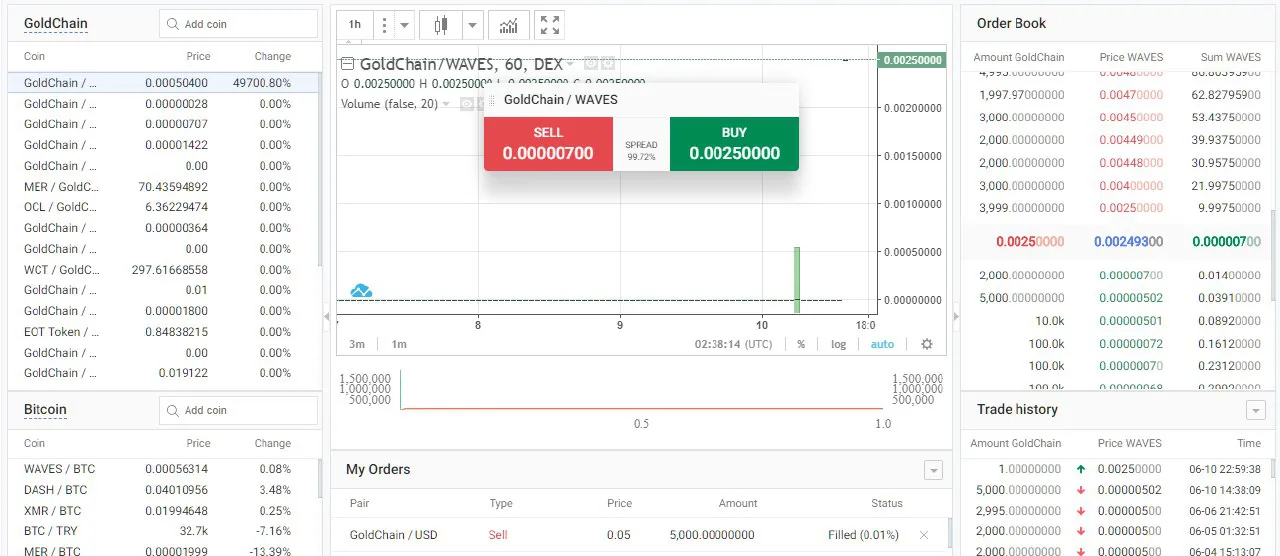Collapse the right panel arrow
The image size is (1280, 556).
pyautogui.click(x=956, y=316)
